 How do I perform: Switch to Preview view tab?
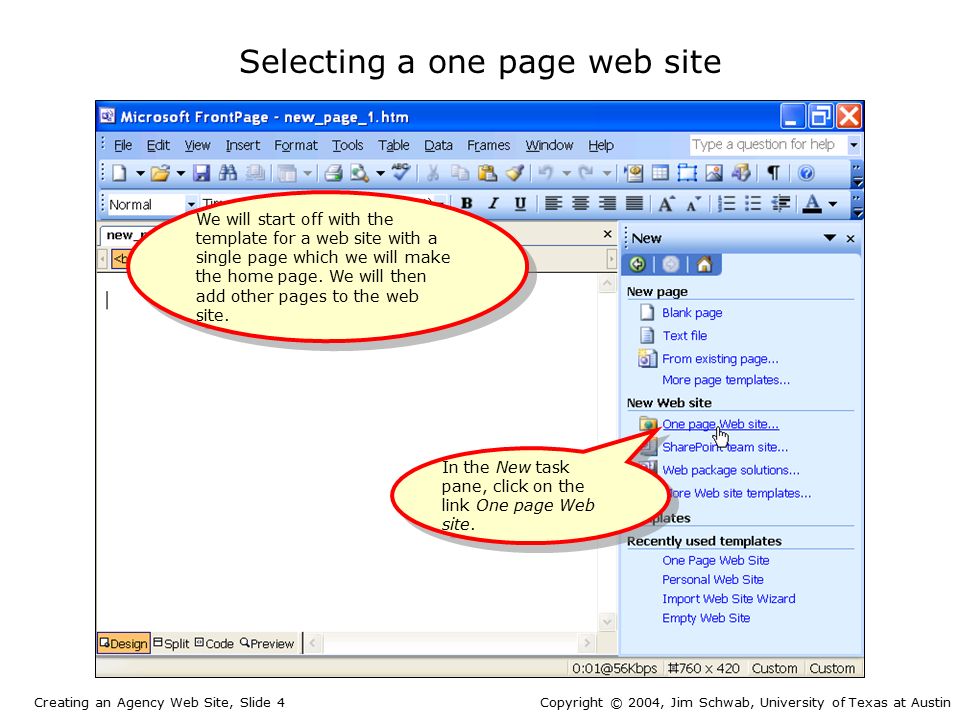[x=267, y=643]
